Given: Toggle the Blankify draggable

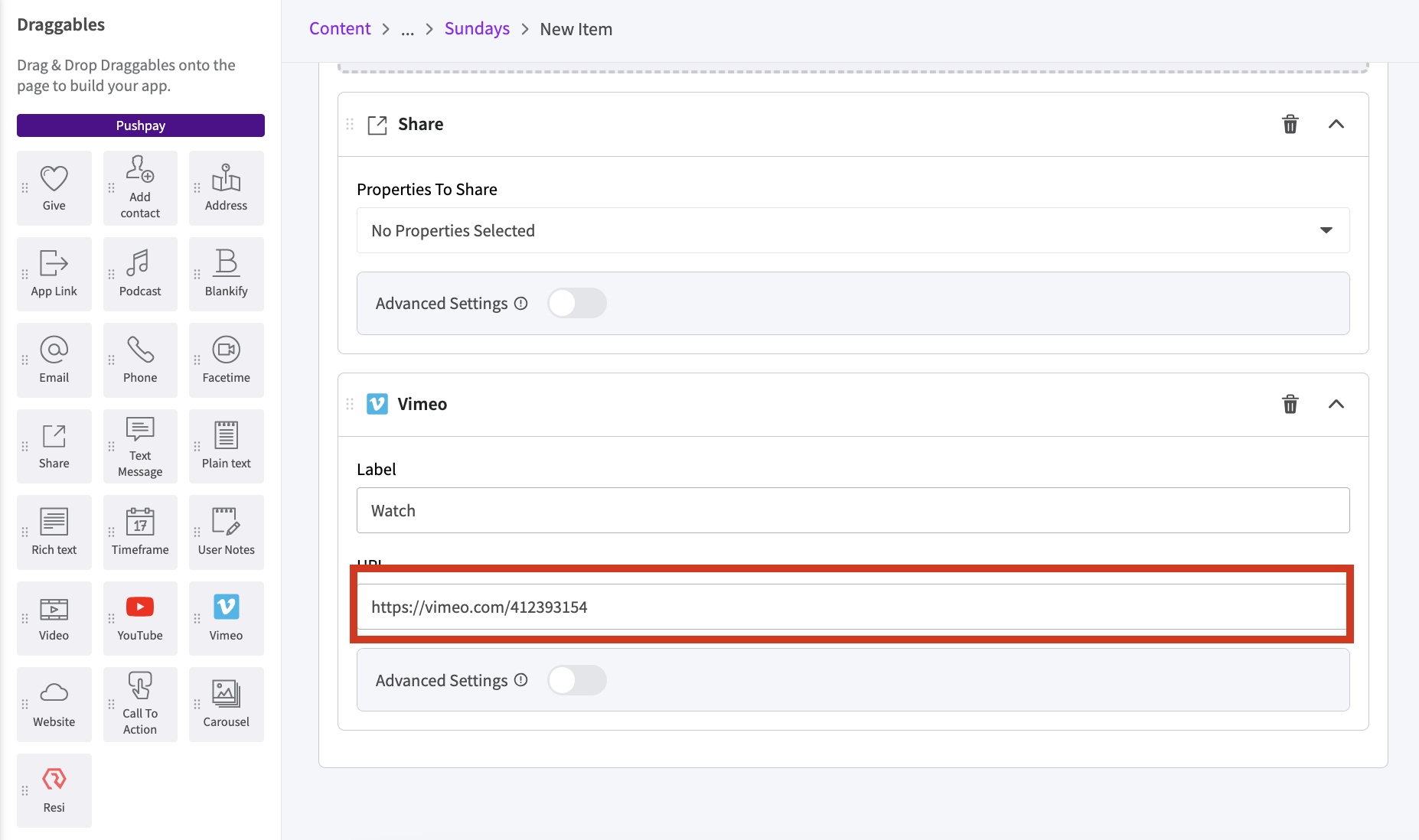Looking at the screenshot, I should click(x=226, y=273).
